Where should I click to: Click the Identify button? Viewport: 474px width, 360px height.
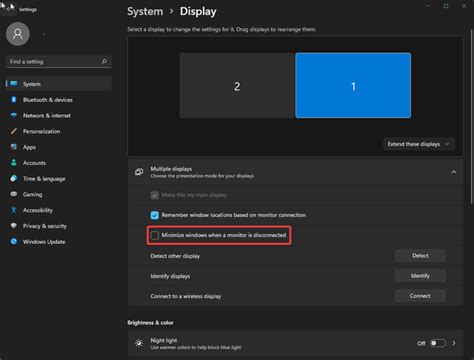pos(420,276)
